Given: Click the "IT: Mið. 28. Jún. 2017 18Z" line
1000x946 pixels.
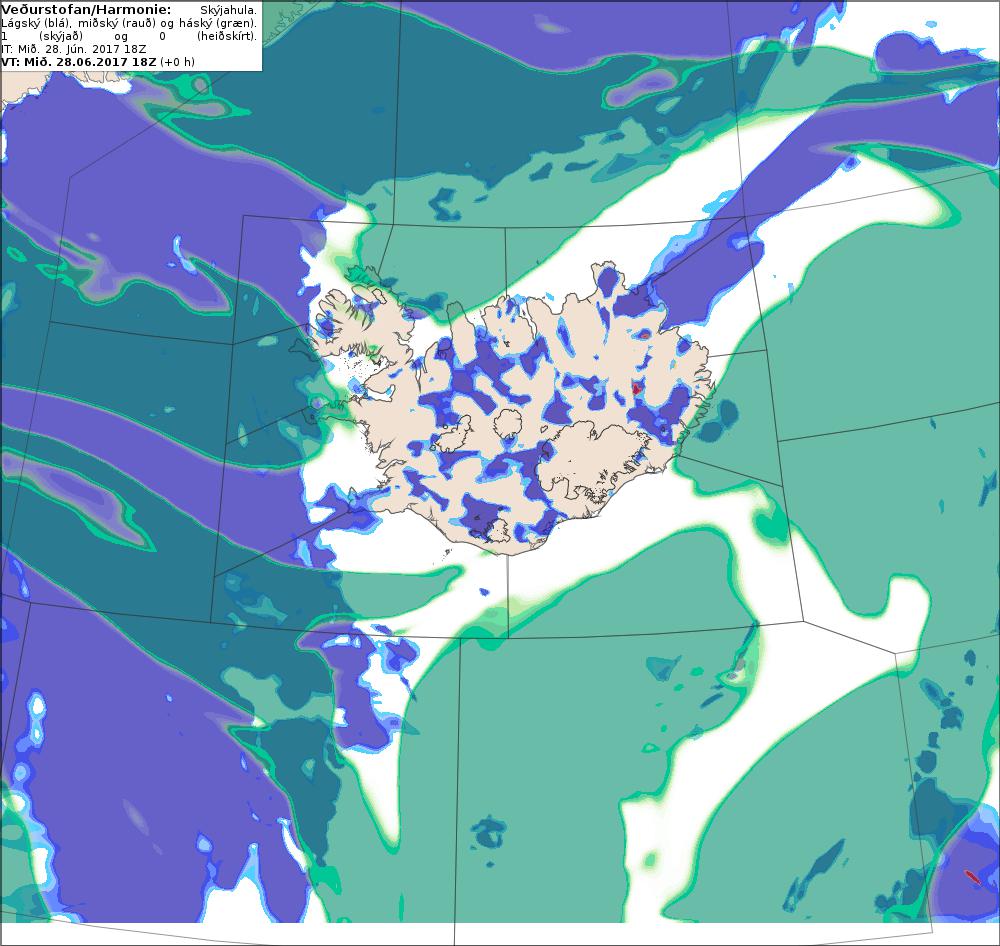Looking at the screenshot, I should tap(74, 49).
